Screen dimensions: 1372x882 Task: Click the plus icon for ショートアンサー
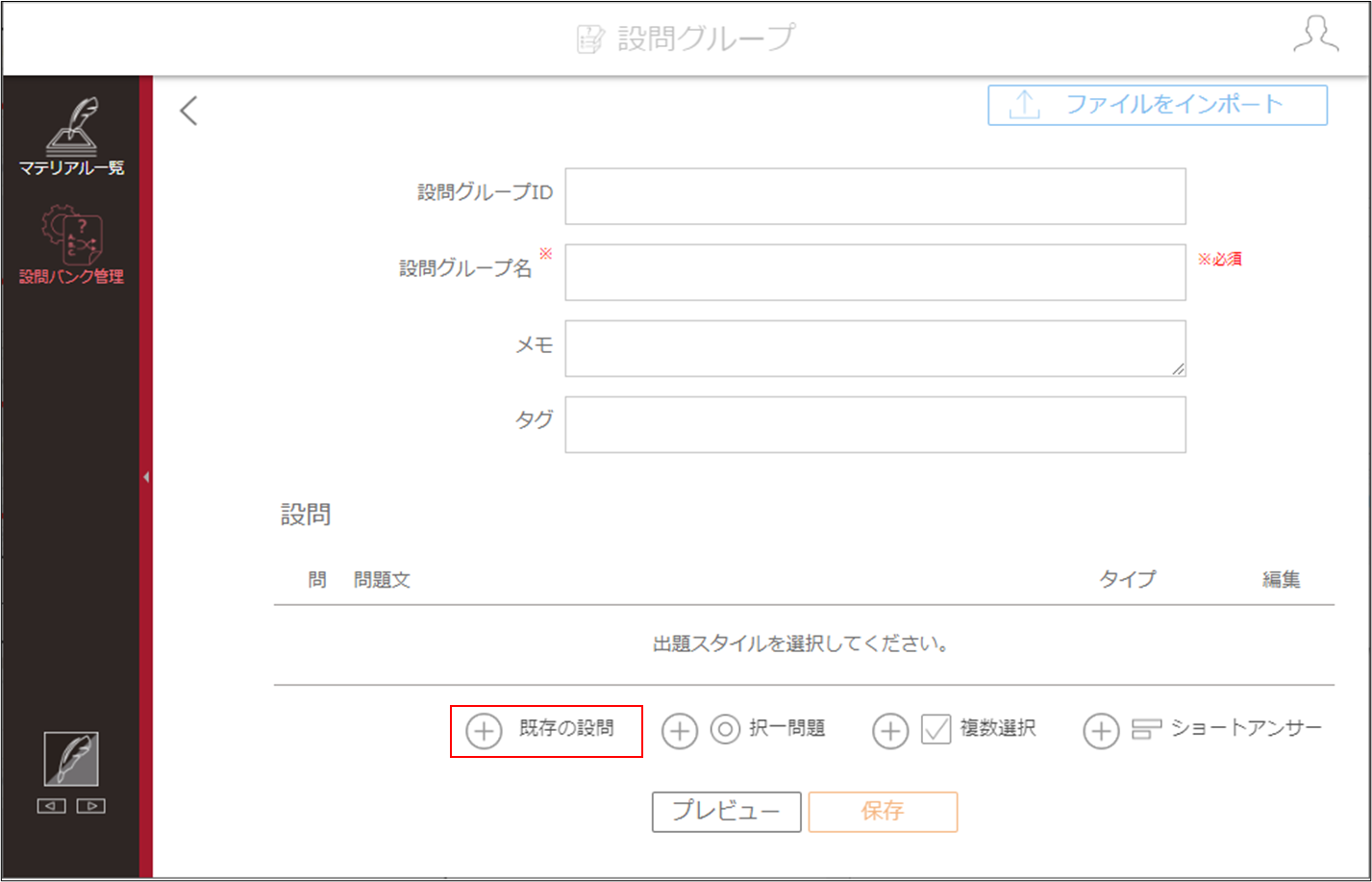coord(1101,731)
